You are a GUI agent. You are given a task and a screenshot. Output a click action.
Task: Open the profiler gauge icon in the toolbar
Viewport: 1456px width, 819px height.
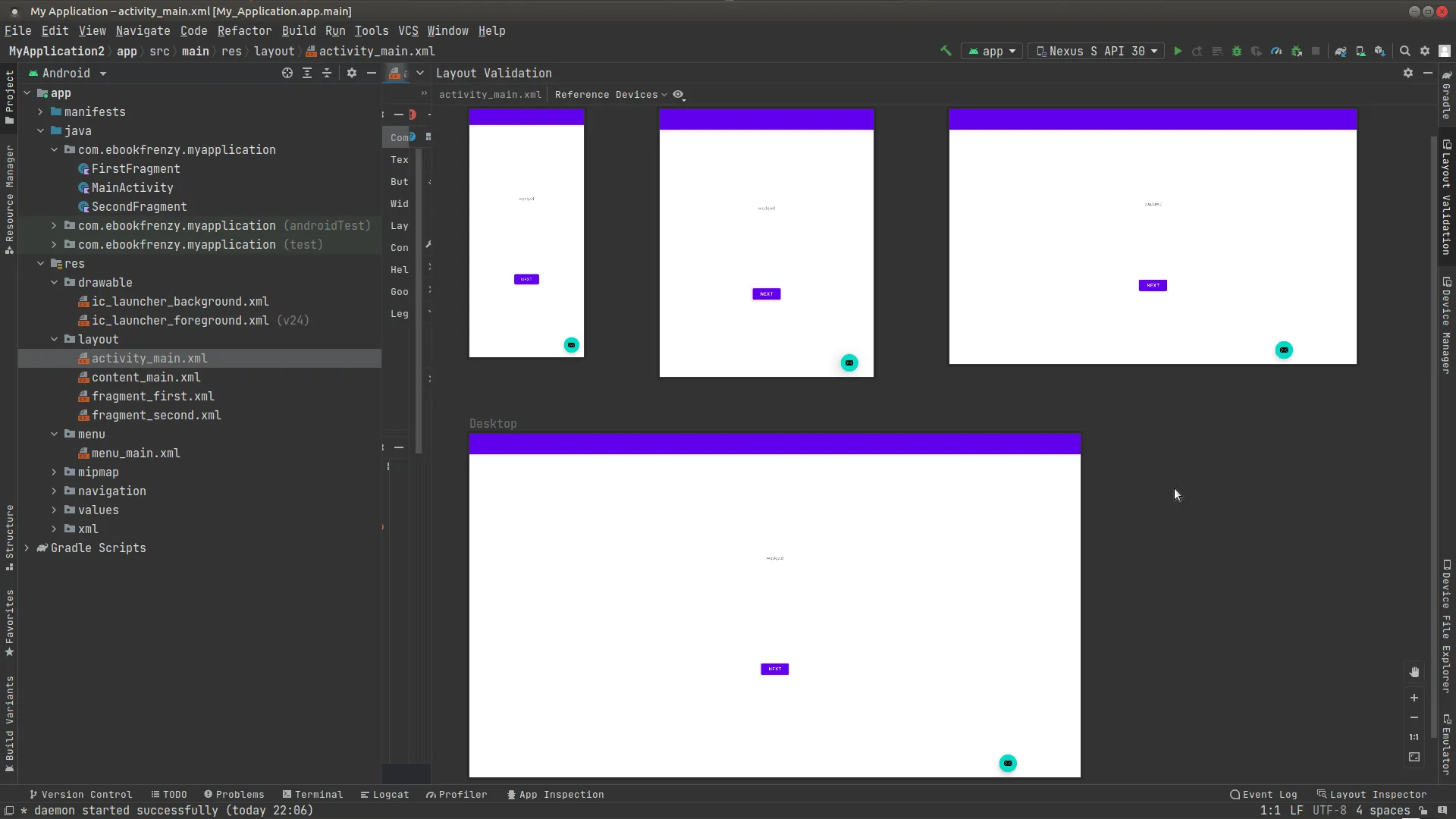[x=1276, y=51]
